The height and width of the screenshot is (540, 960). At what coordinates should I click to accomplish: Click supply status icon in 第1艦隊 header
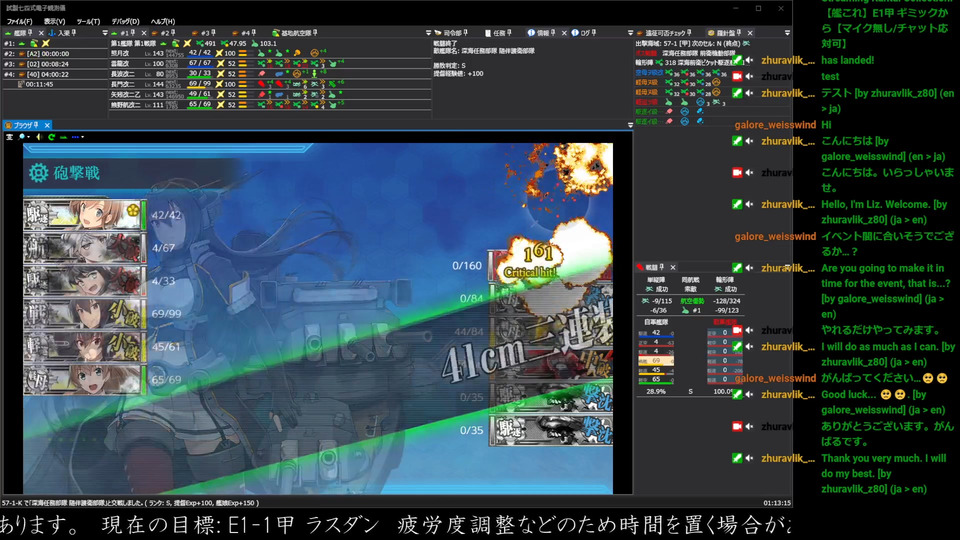click(176, 43)
